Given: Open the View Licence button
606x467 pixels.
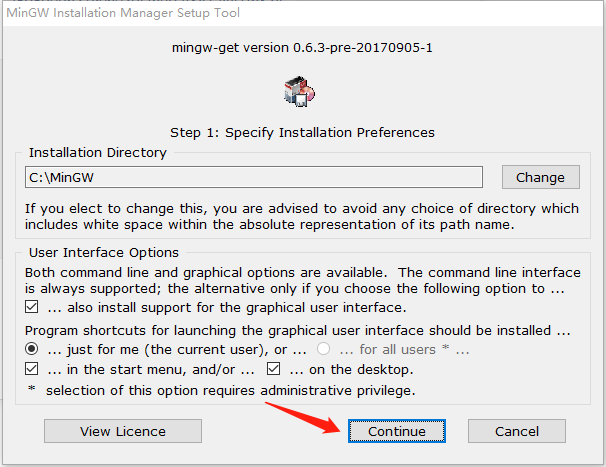Looking at the screenshot, I should [123, 431].
